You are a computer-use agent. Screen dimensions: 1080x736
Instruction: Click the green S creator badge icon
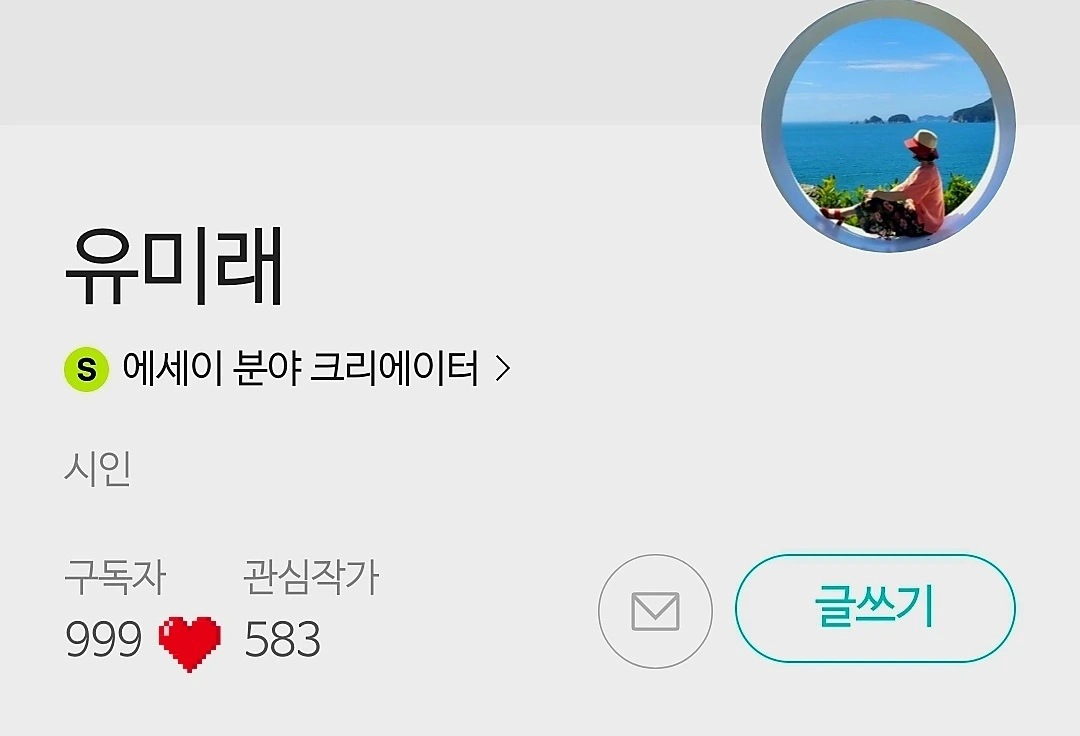pos(86,370)
